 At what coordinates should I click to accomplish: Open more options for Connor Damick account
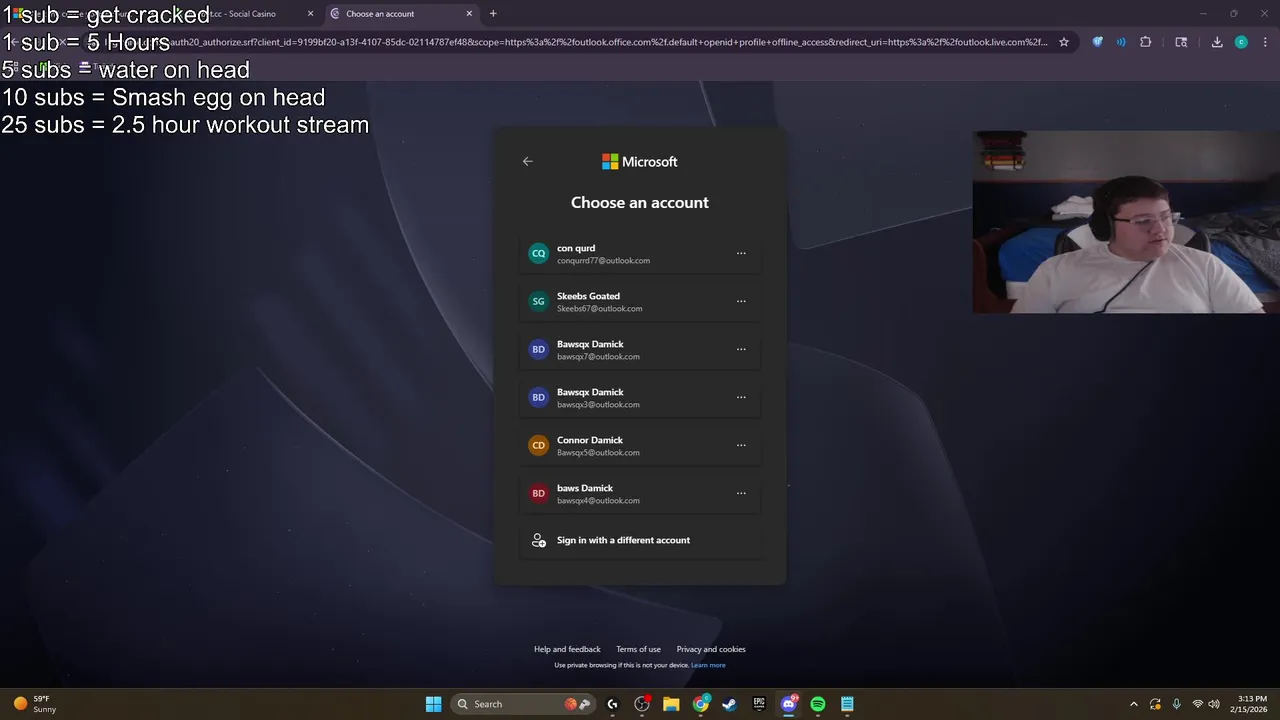(741, 445)
